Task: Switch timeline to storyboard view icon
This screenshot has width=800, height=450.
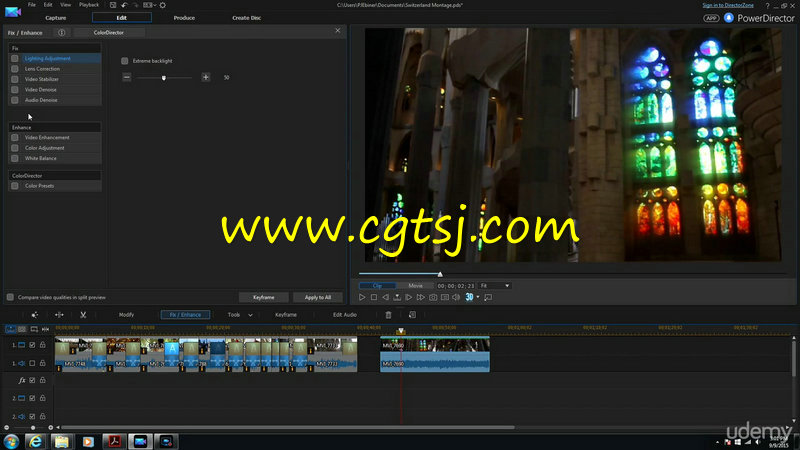Action: [22, 329]
